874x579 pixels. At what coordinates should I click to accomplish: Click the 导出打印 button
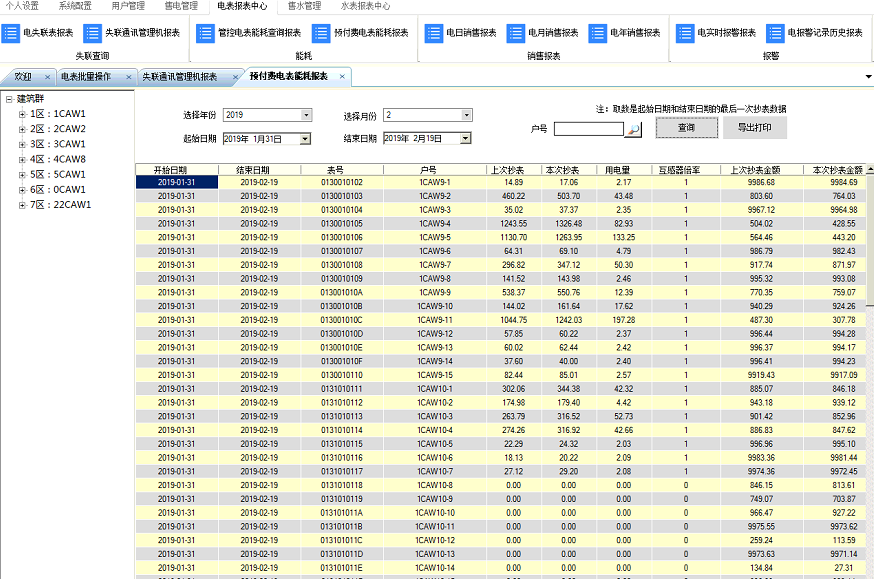[x=755, y=128]
